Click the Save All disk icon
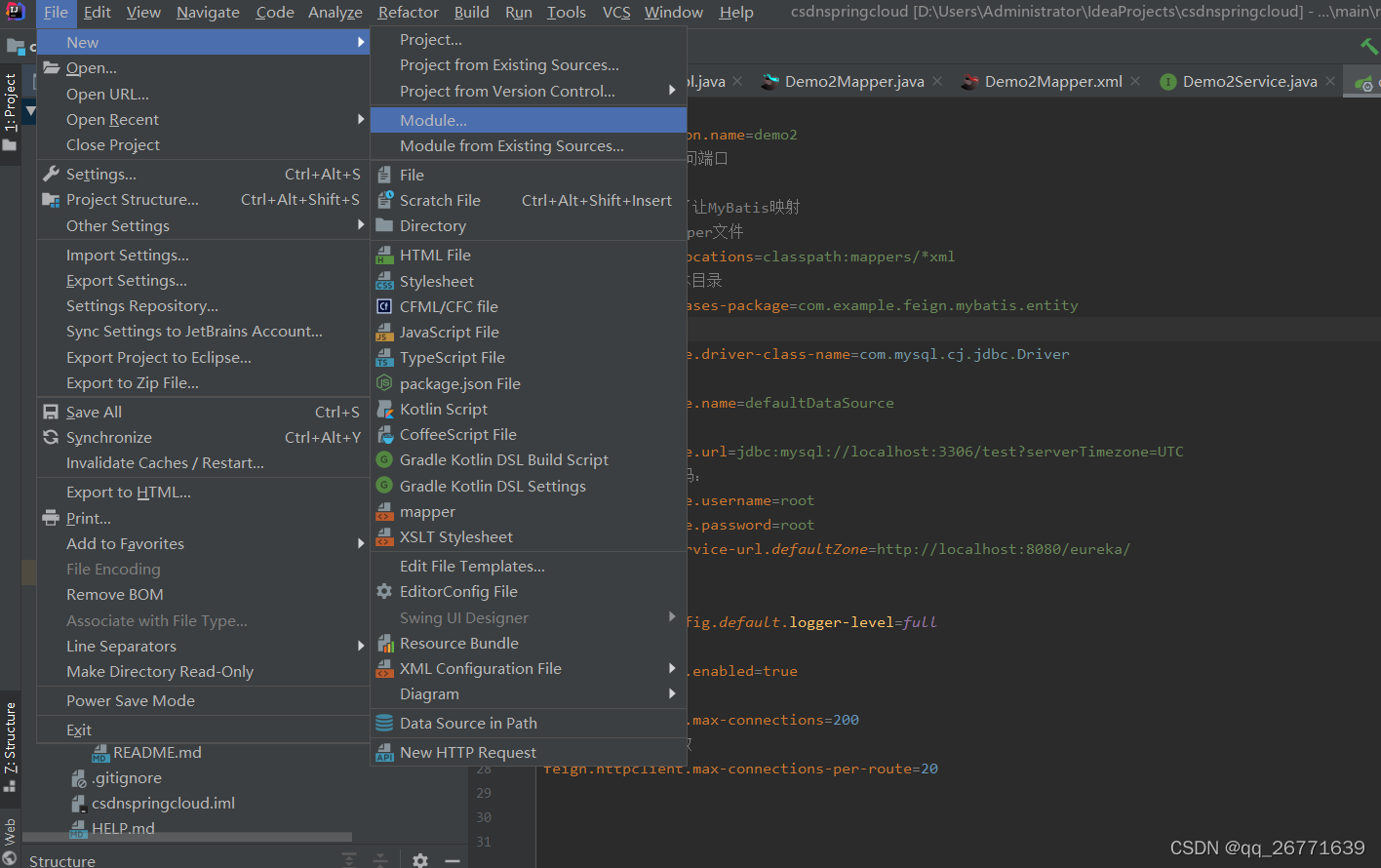This screenshot has width=1381, height=868. (51, 412)
